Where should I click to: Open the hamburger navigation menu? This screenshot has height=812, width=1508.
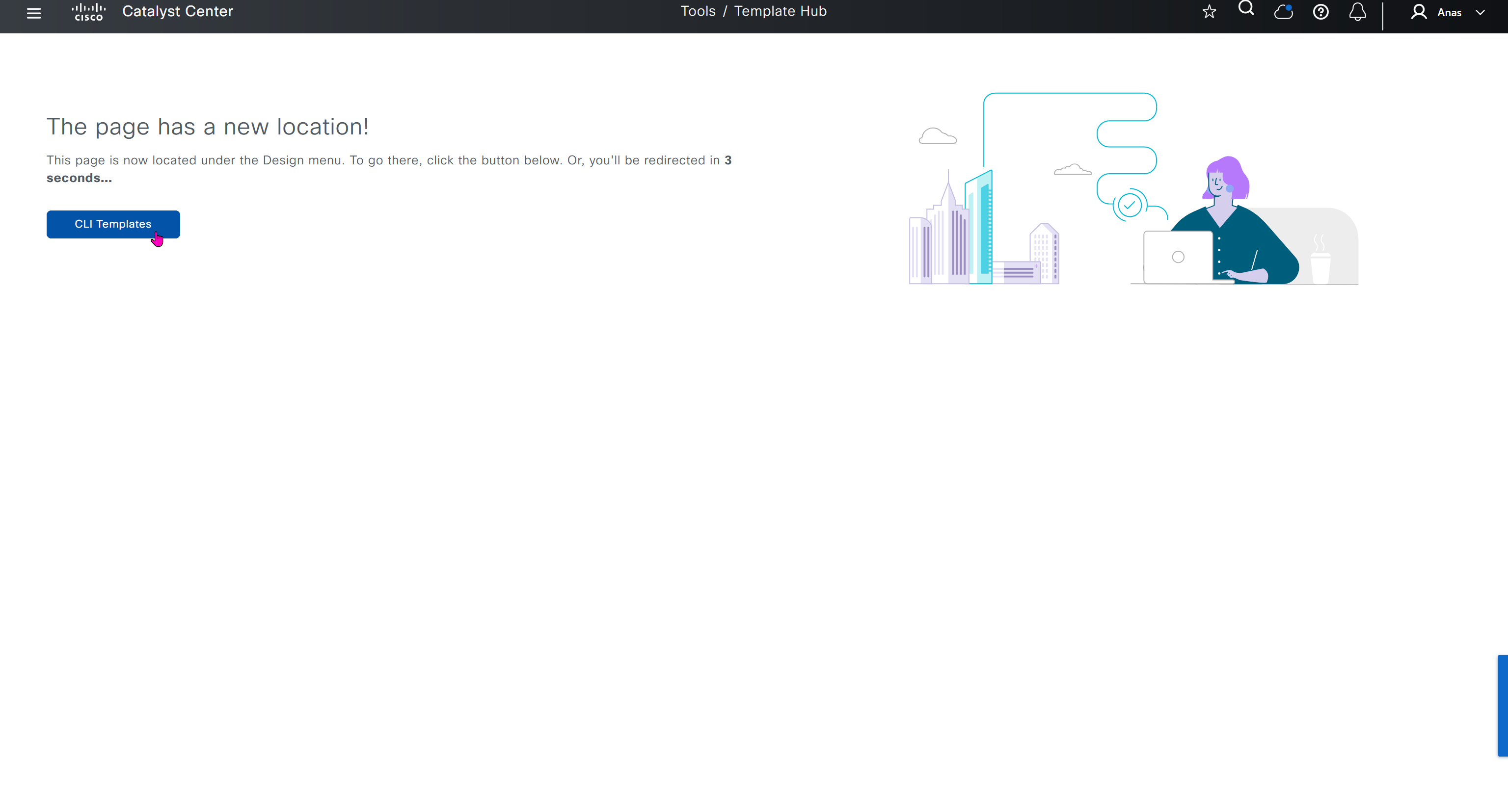point(34,13)
